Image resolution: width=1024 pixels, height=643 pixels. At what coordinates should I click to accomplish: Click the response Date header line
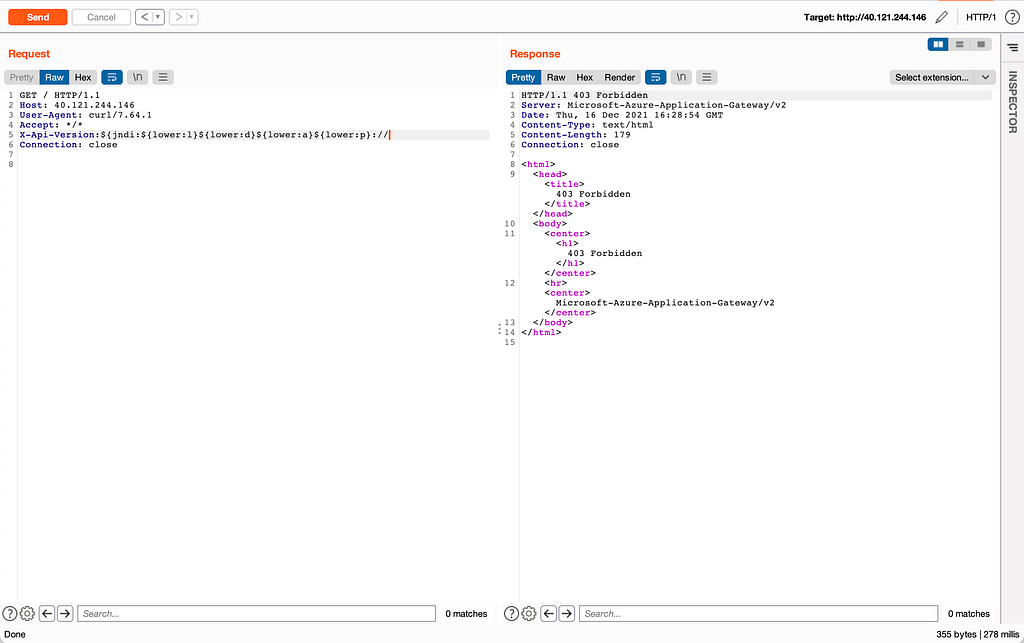coord(622,115)
